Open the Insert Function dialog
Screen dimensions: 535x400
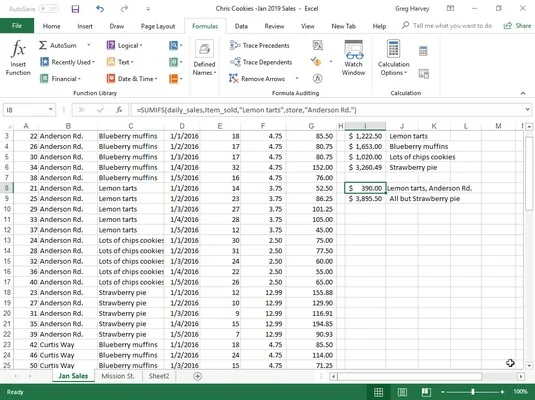point(18,57)
